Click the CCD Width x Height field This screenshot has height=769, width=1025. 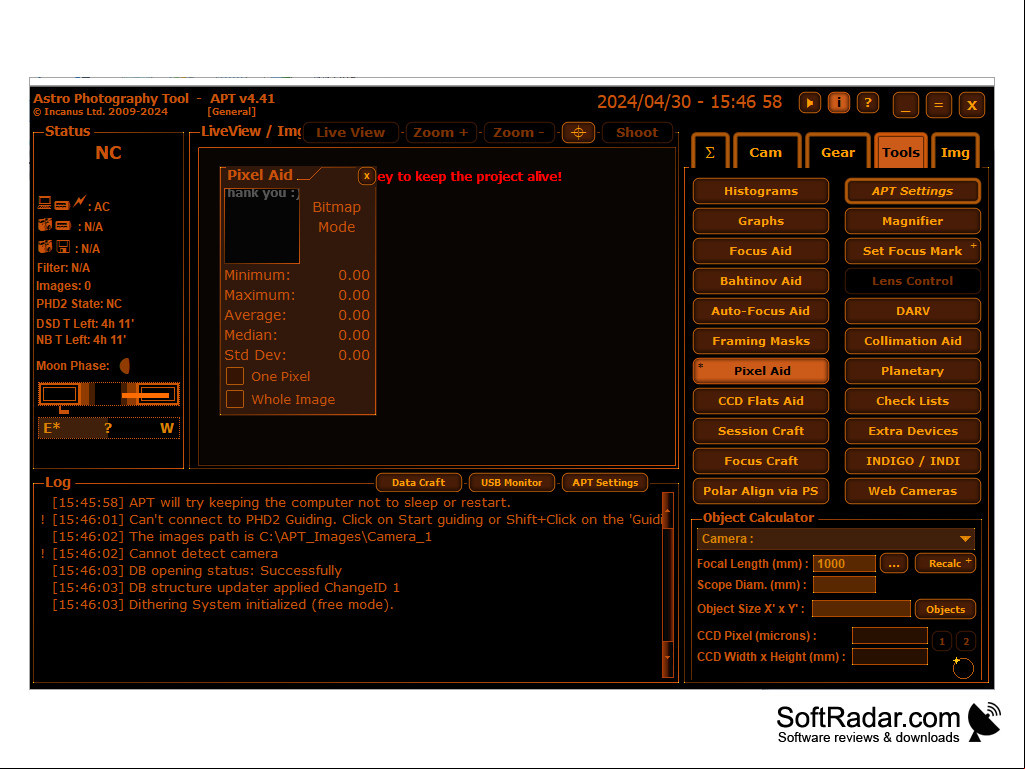[890, 657]
